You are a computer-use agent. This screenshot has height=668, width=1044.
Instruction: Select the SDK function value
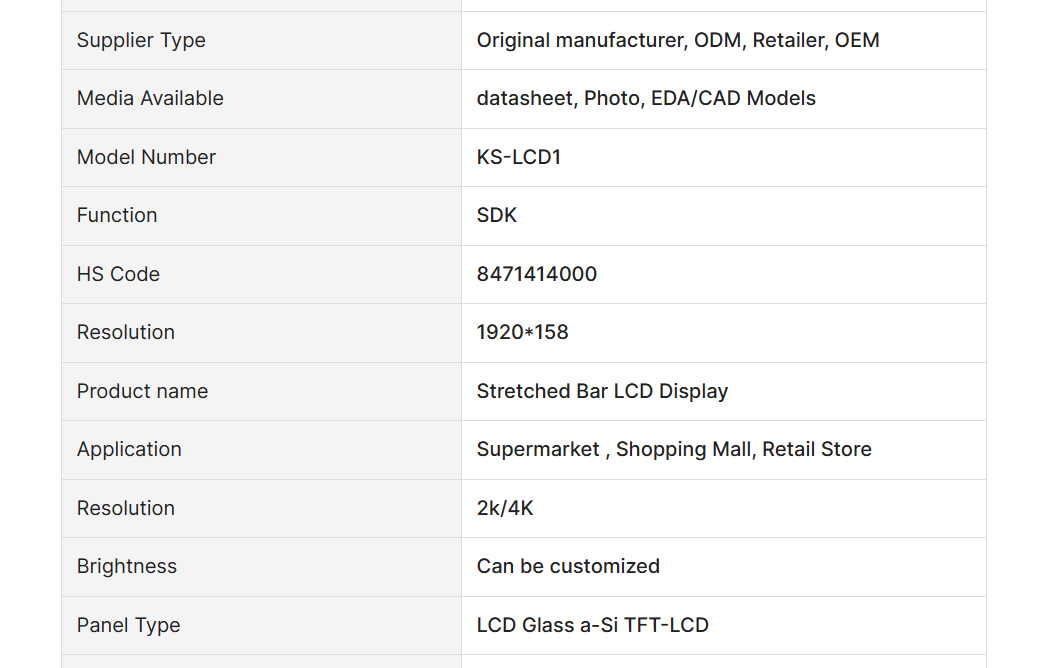497,216
